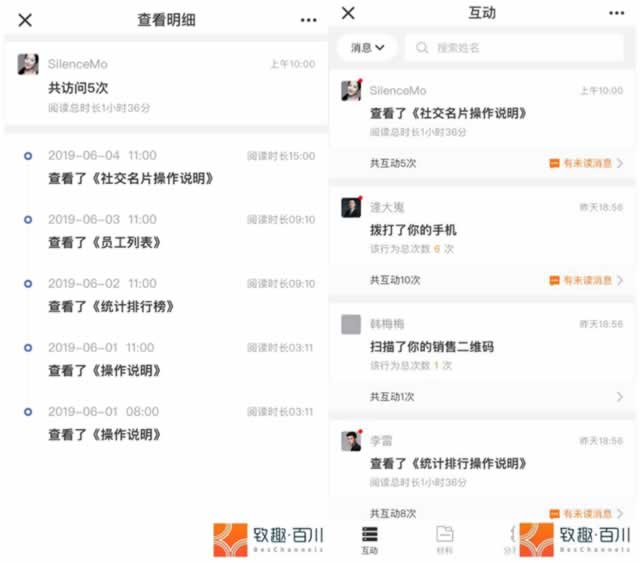This screenshot has height=563, width=640.
Task: Switch to the 材料 bottom tab
Action: (x=444, y=540)
